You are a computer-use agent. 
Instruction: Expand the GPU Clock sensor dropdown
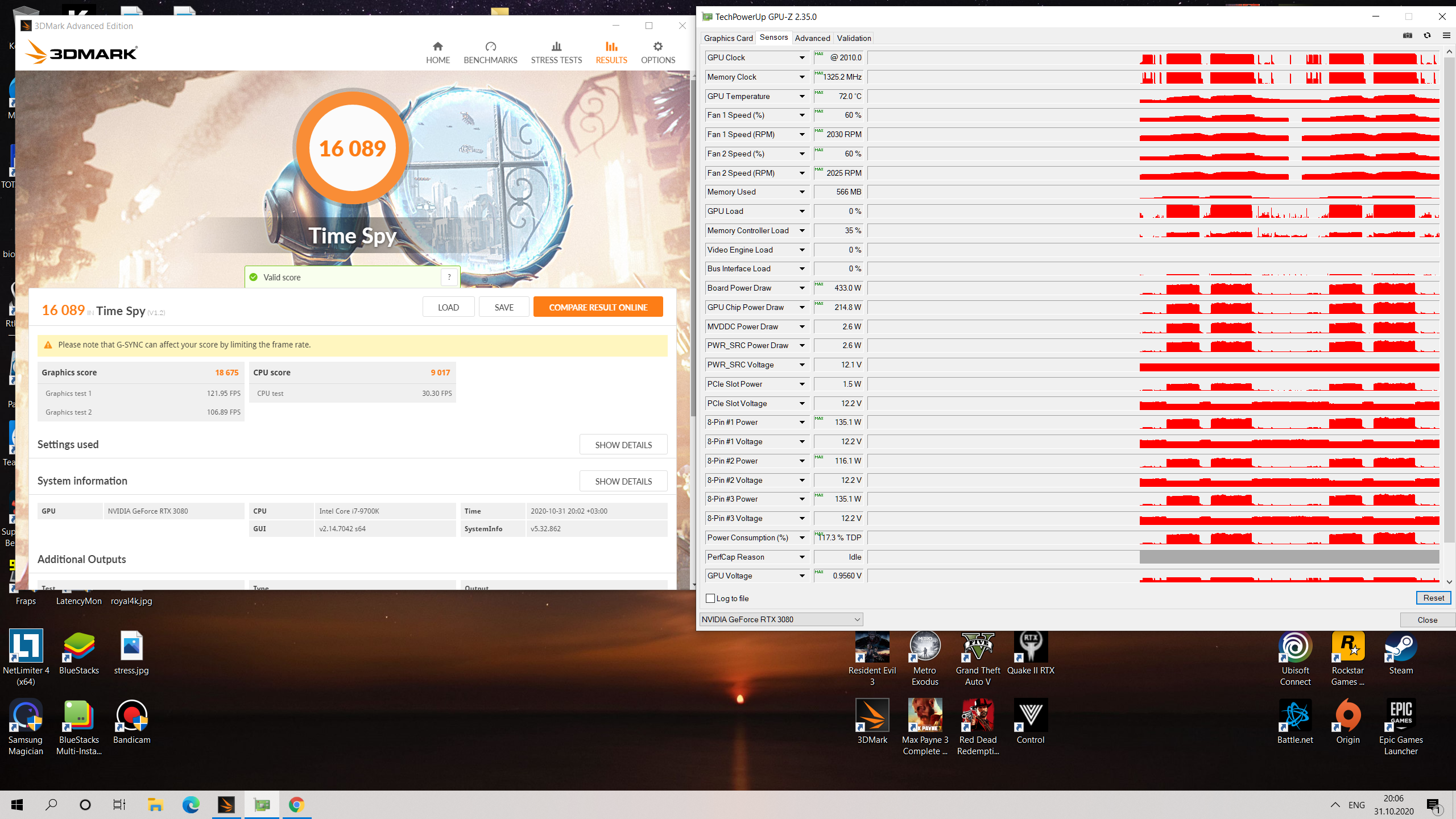(802, 57)
